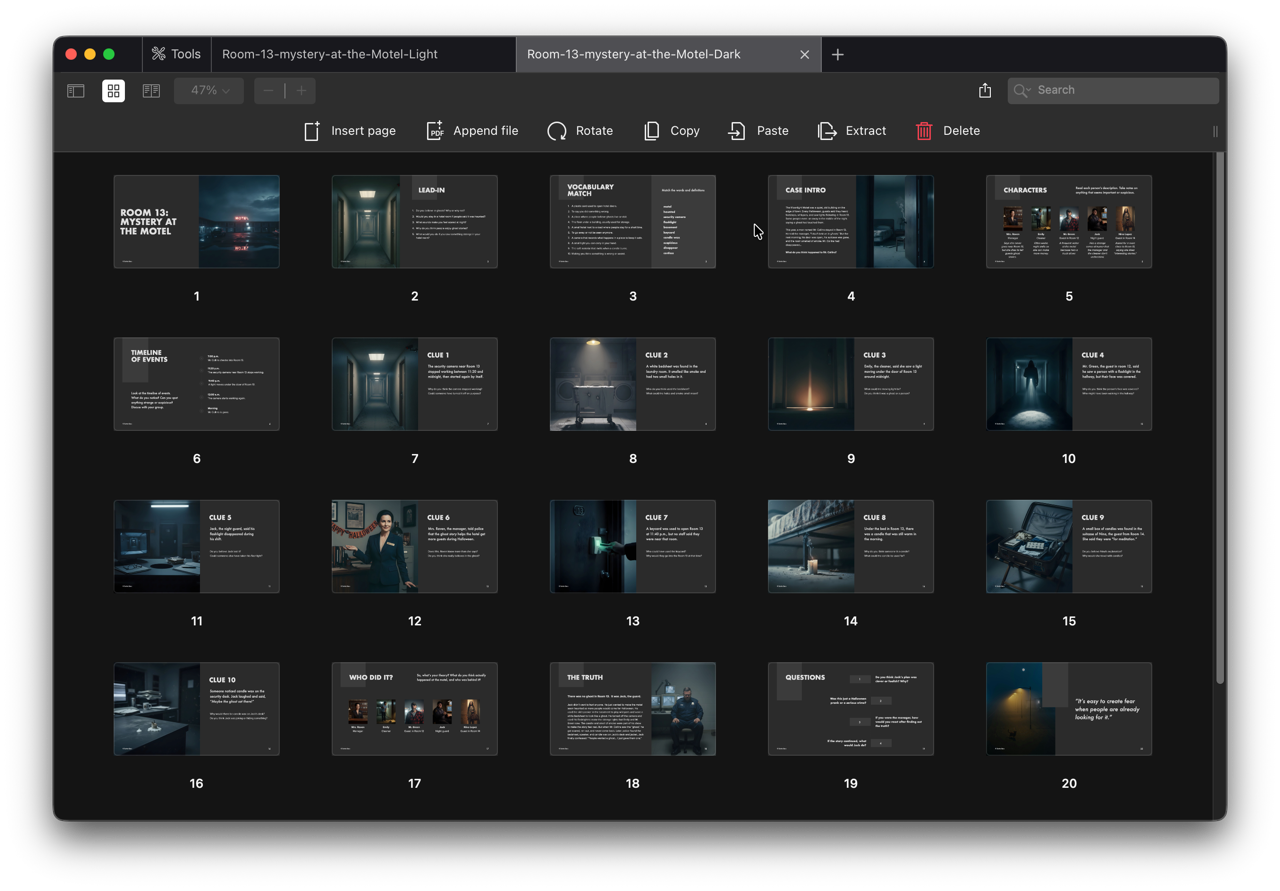Close the Room-13 Dark tab
The width and height of the screenshot is (1280, 891).
(804, 54)
